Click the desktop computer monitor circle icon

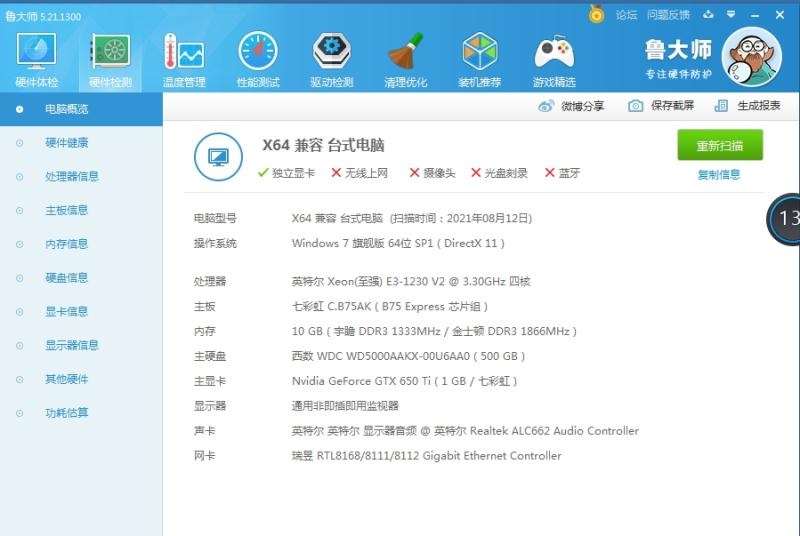pyautogui.click(x=218, y=157)
